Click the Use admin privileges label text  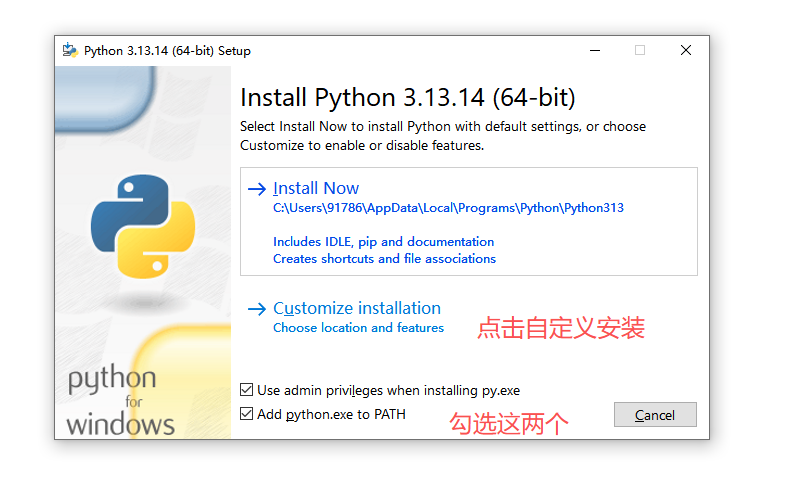pyautogui.click(x=388, y=391)
